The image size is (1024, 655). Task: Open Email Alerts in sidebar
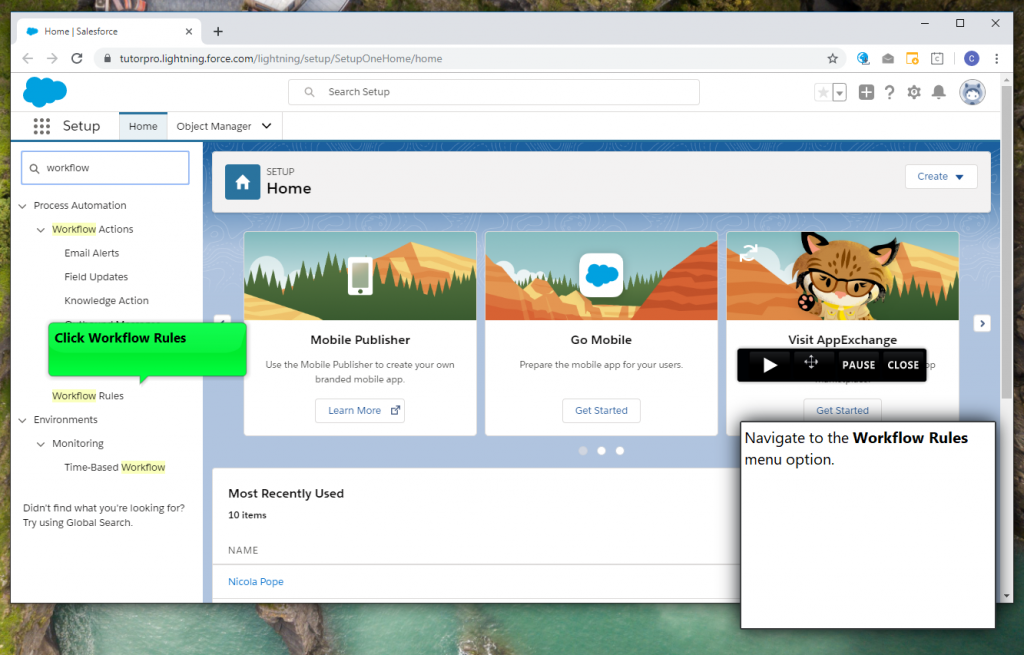tap(91, 253)
